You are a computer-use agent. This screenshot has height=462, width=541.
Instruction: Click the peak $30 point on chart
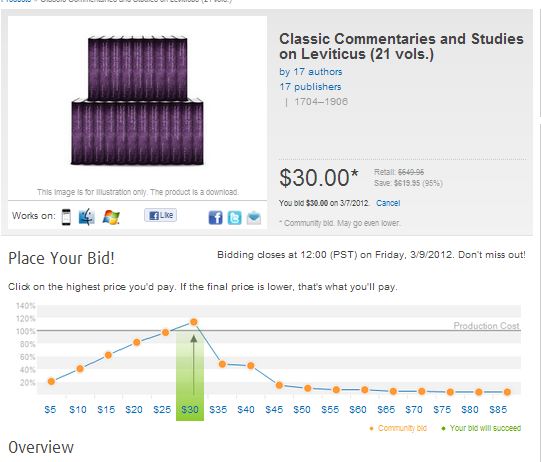tap(194, 322)
